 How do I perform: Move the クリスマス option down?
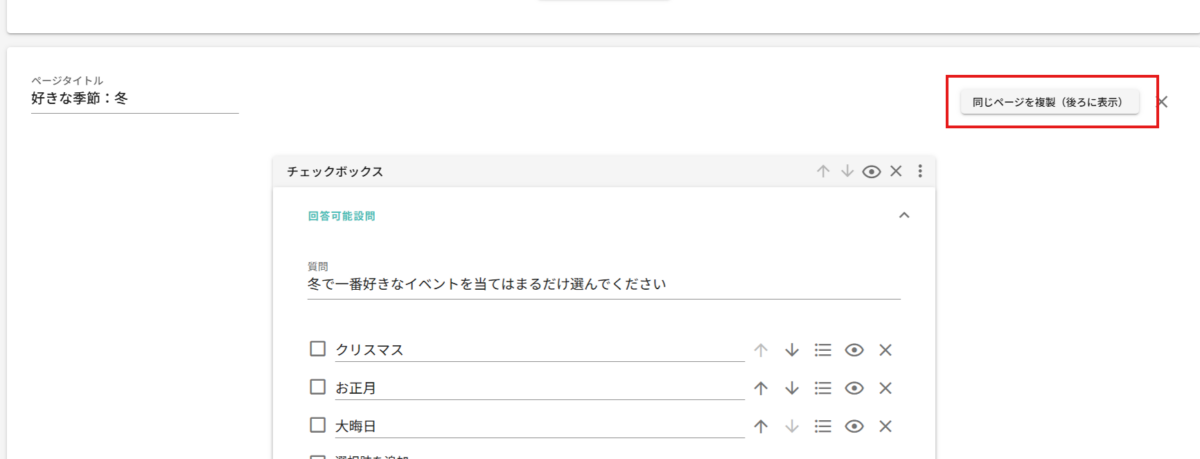tap(792, 350)
